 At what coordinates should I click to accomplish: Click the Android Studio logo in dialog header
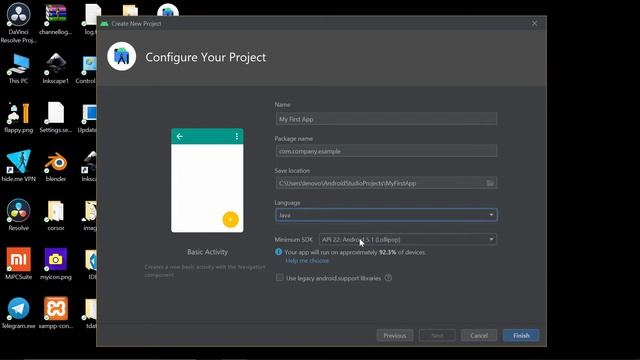[x=122, y=56]
